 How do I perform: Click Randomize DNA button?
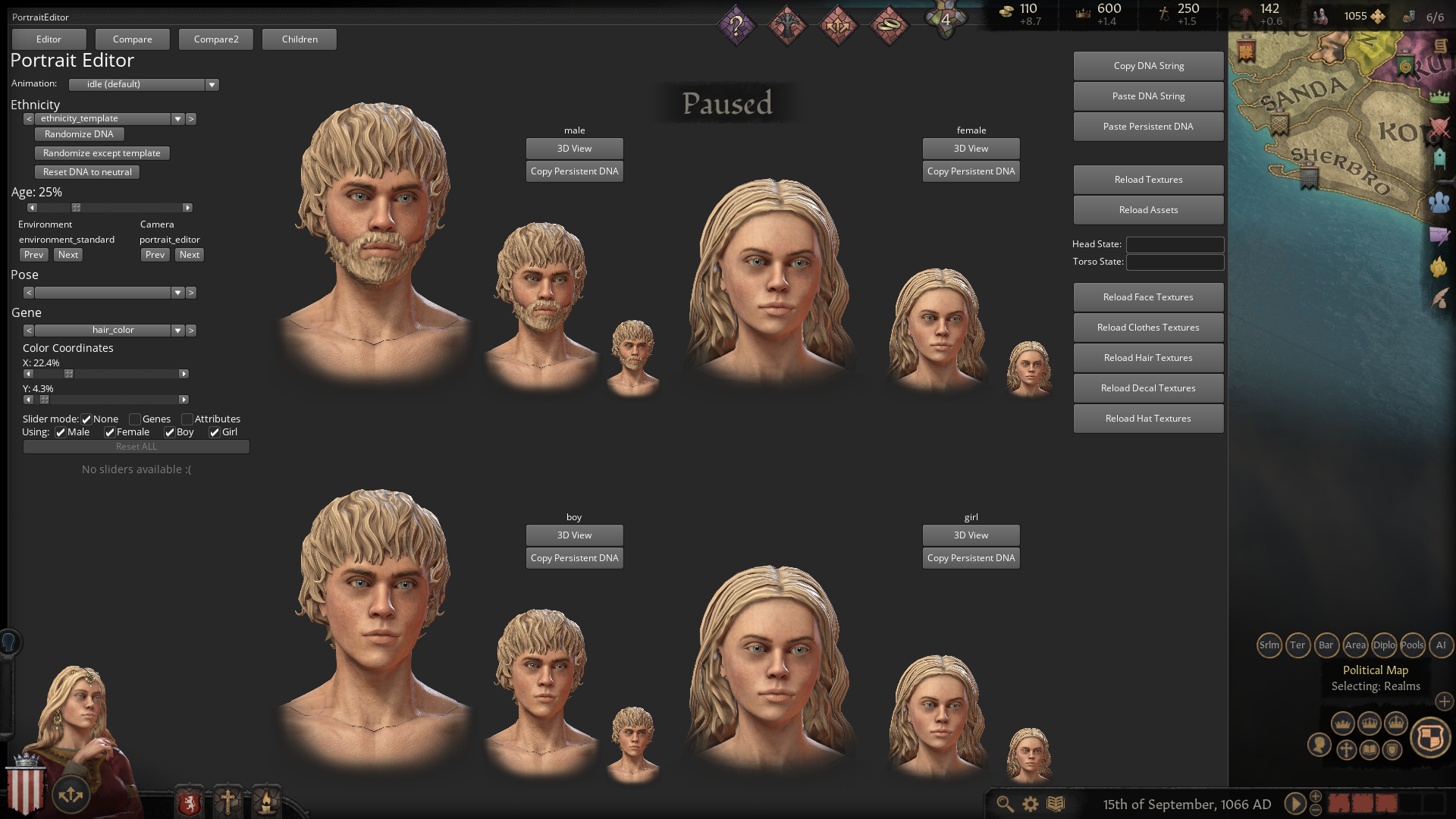tap(79, 134)
